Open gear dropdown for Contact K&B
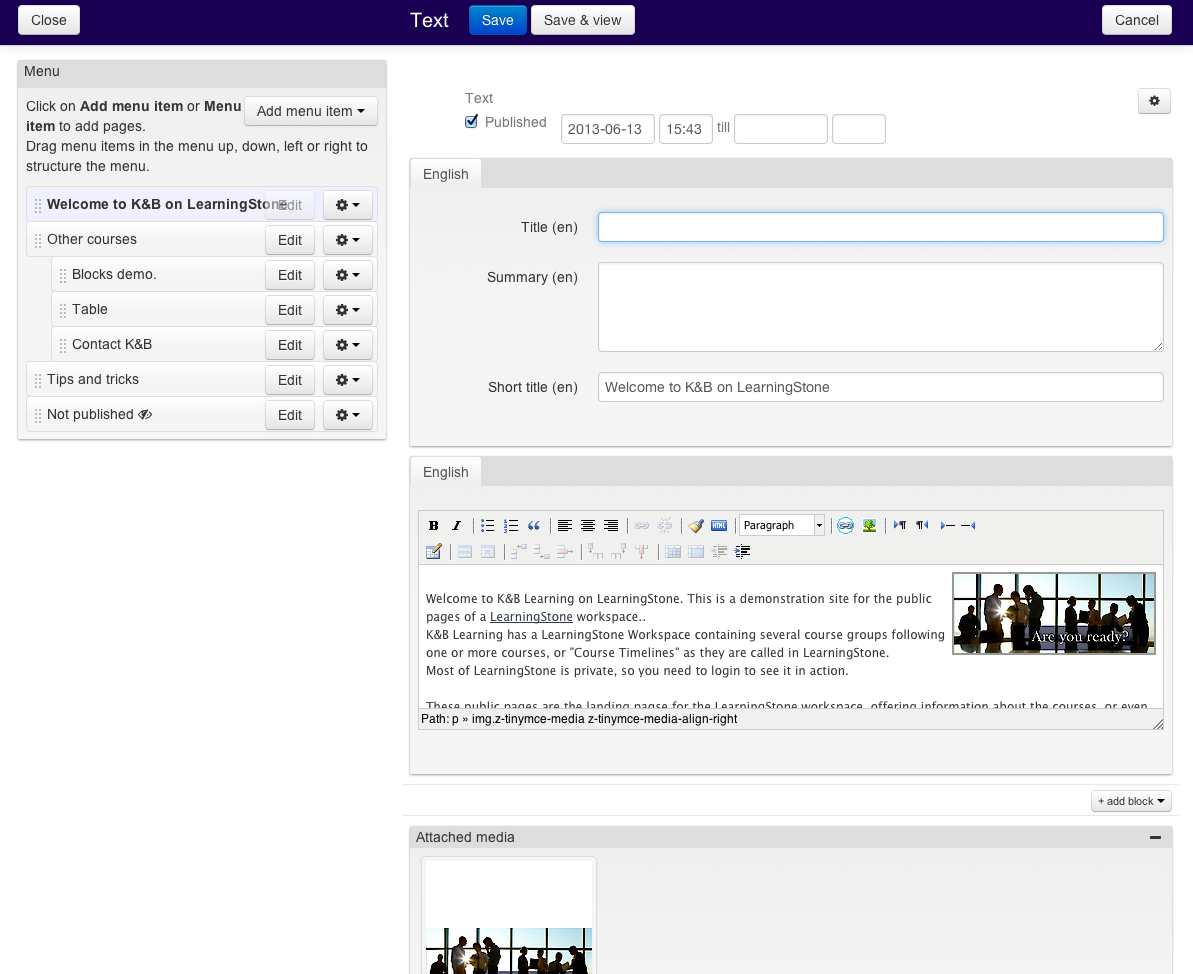 point(348,345)
